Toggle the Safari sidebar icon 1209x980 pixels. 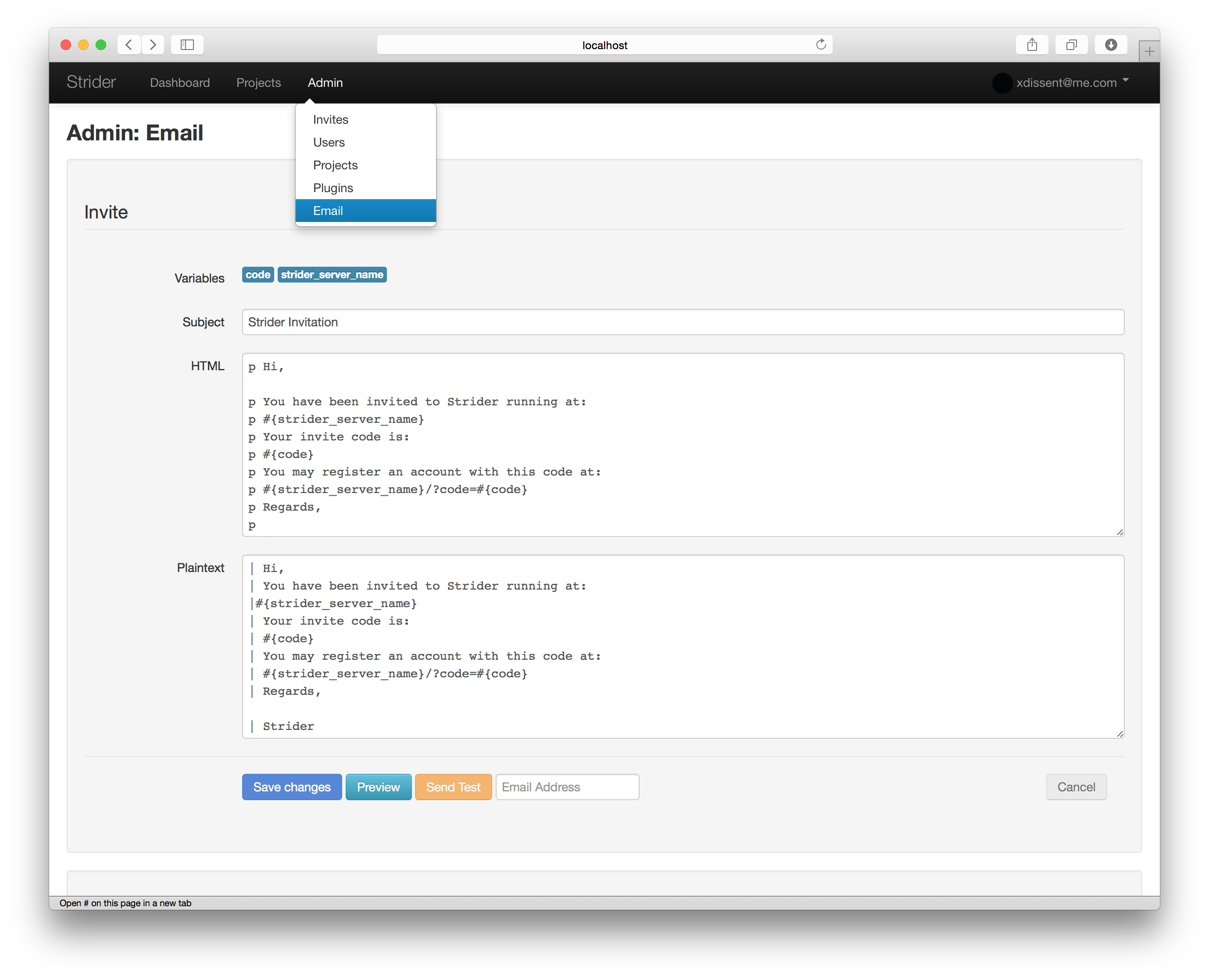click(187, 45)
